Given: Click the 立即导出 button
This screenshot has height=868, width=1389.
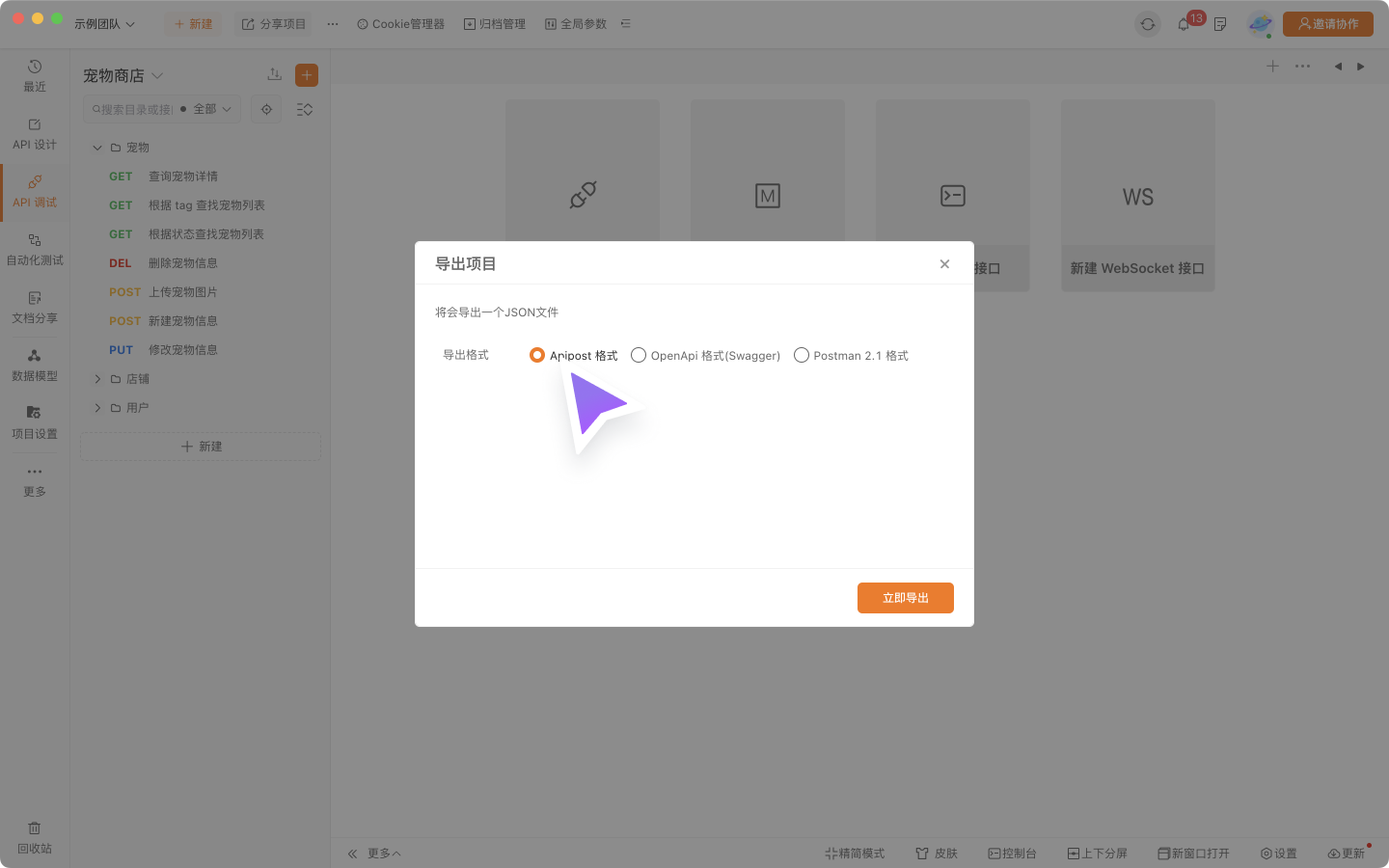Looking at the screenshot, I should click(905, 598).
